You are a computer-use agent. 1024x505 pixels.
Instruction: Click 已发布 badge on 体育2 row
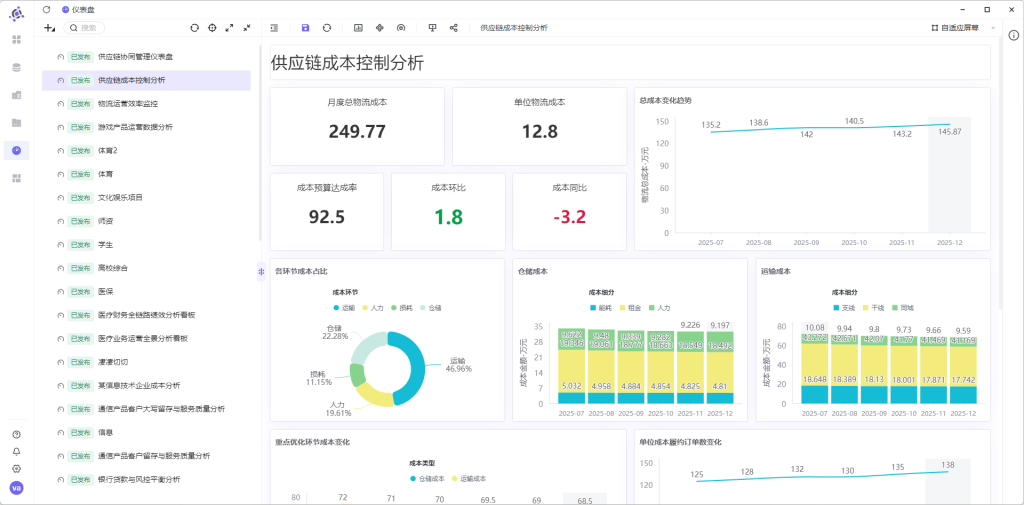coord(80,151)
